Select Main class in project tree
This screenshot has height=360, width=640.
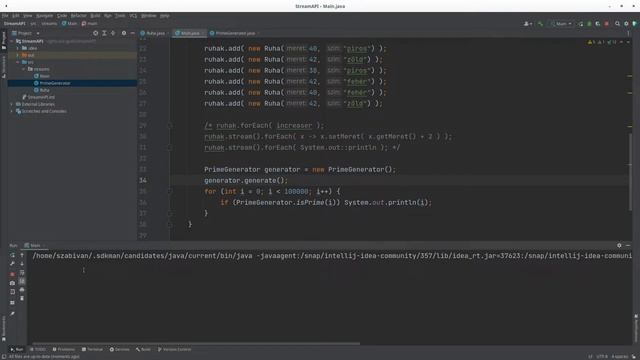coord(42,76)
